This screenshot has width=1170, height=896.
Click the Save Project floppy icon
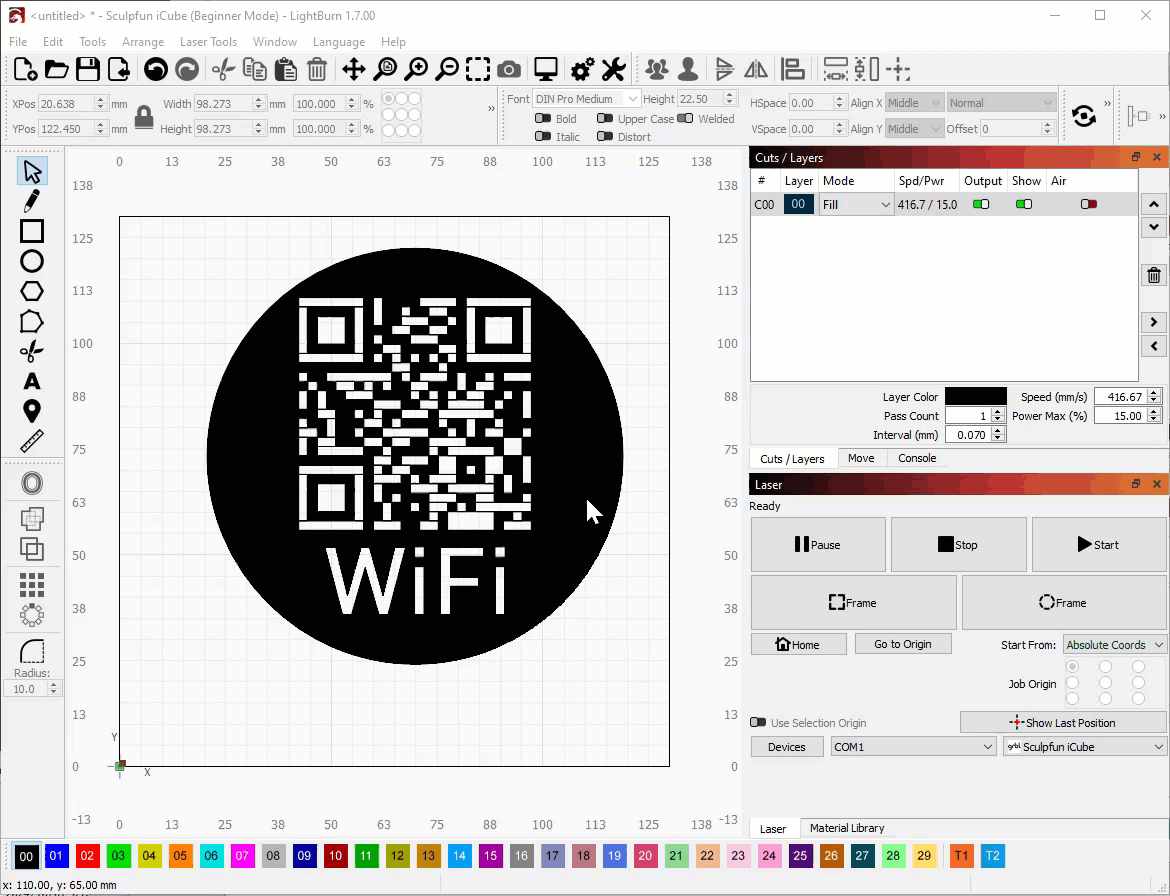pos(88,69)
